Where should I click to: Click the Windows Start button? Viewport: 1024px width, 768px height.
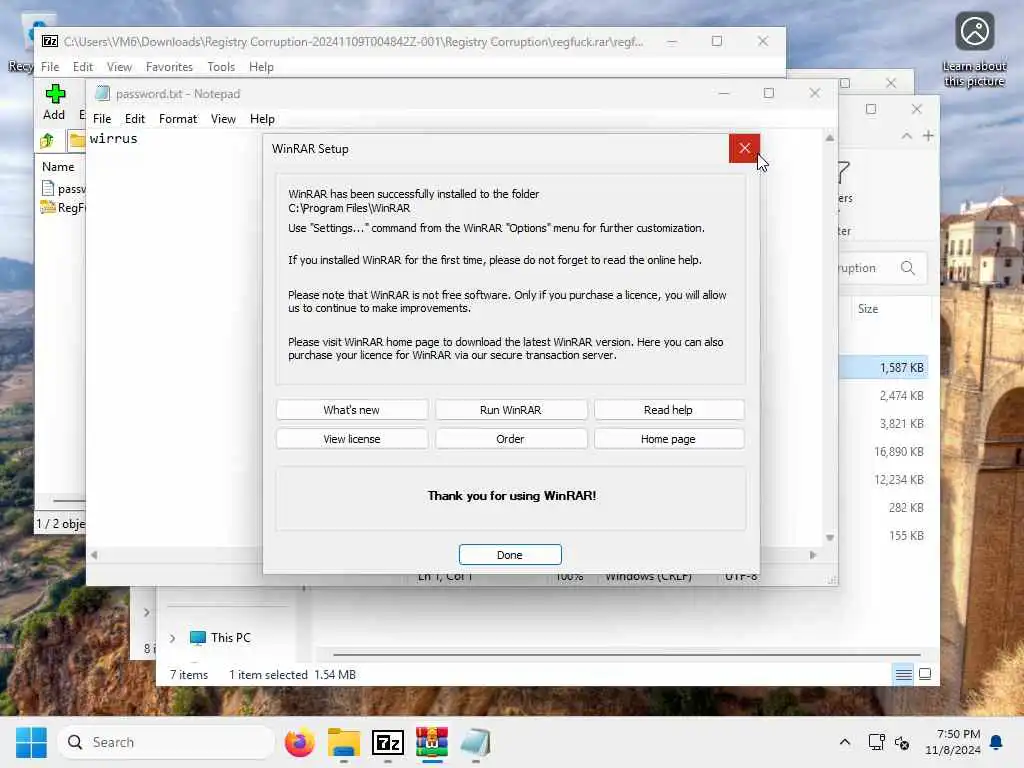coord(31,743)
